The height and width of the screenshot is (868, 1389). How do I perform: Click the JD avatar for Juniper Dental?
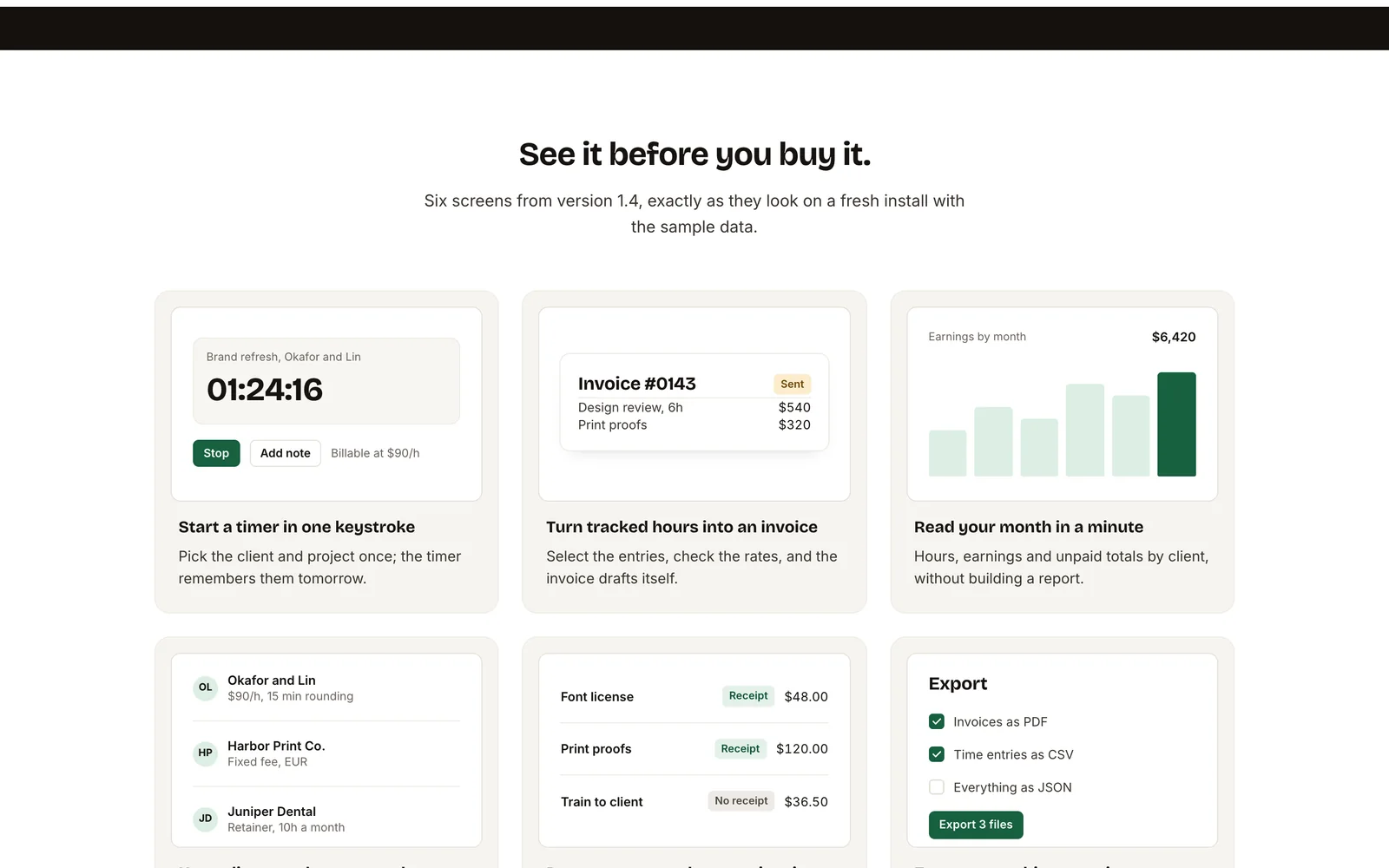pyautogui.click(x=205, y=819)
